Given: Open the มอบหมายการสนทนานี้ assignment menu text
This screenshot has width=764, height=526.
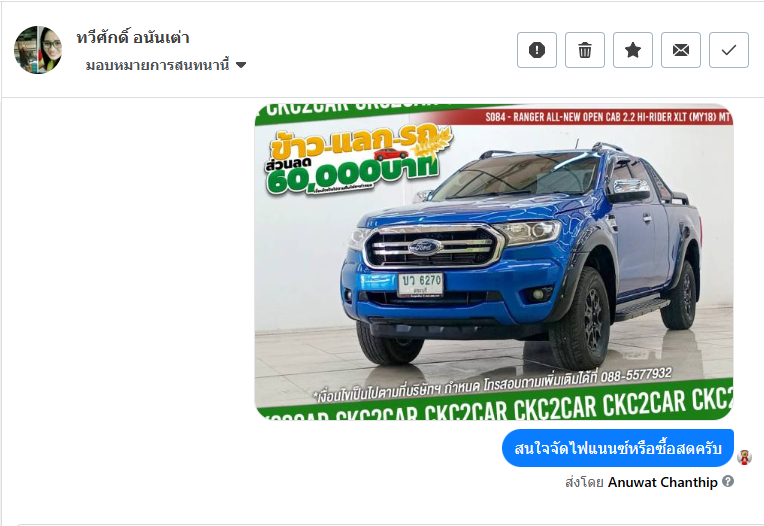Looking at the screenshot, I should point(157,65).
